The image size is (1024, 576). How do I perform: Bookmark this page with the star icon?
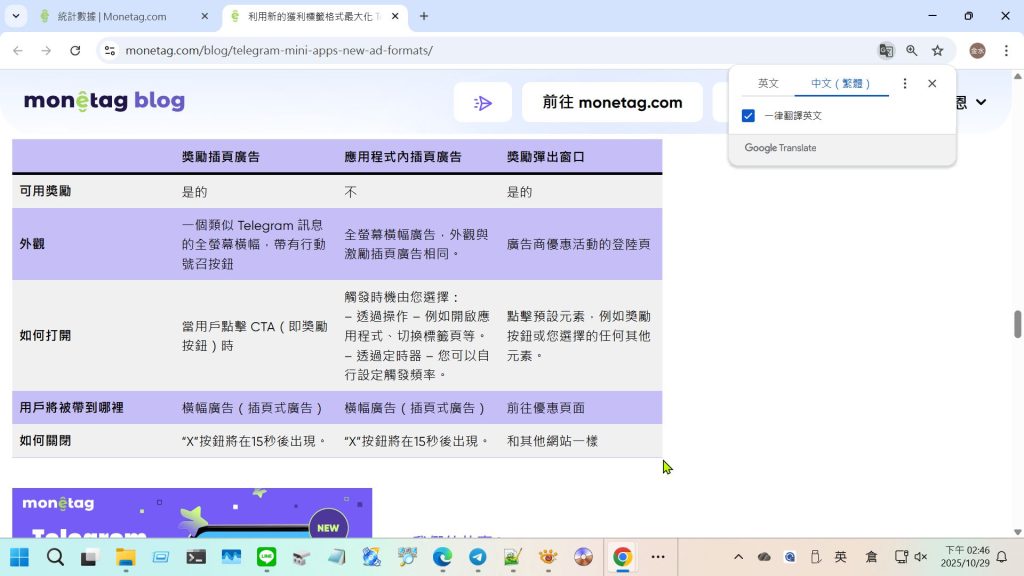(937, 50)
